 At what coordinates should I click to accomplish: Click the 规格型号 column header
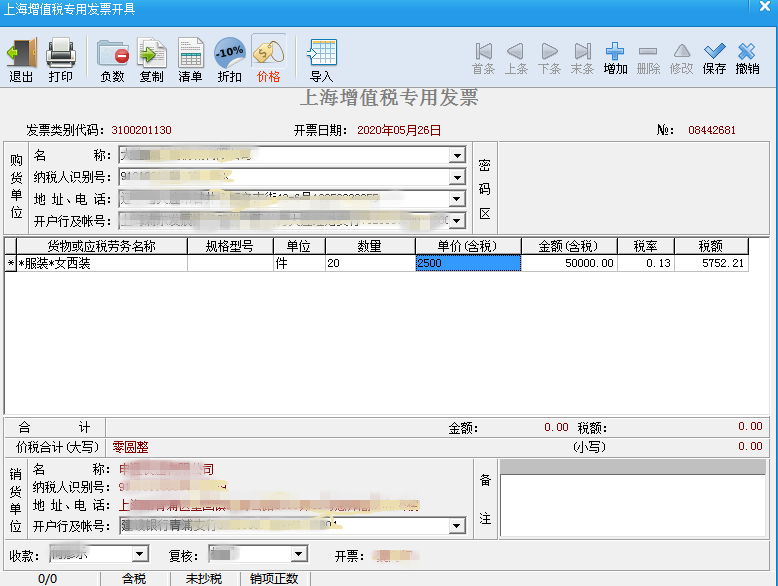230,246
